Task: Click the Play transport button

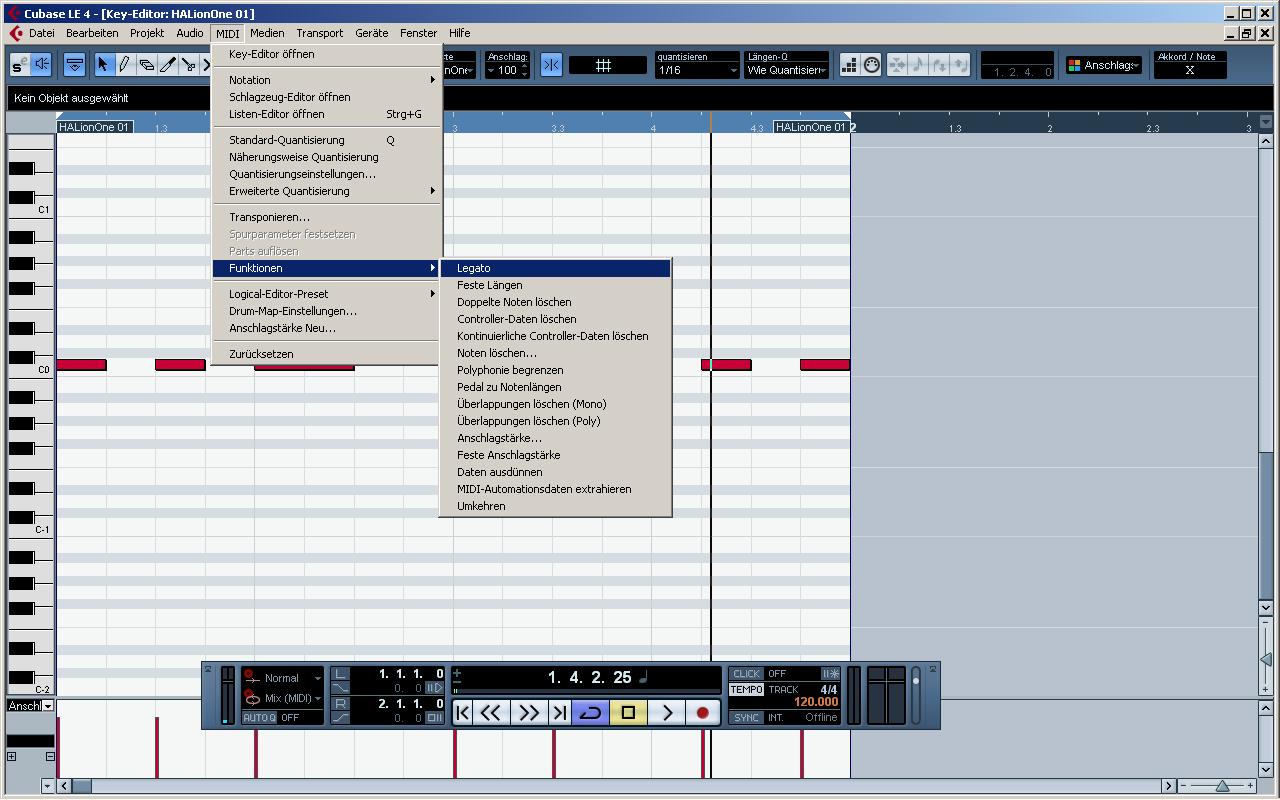Action: pos(667,712)
